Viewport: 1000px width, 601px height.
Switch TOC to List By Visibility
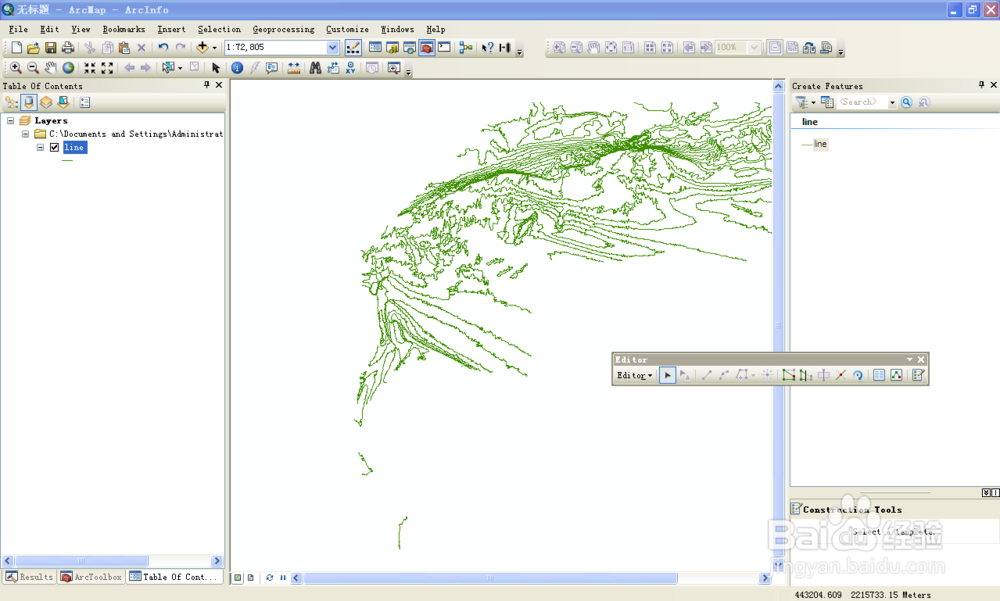[46, 102]
